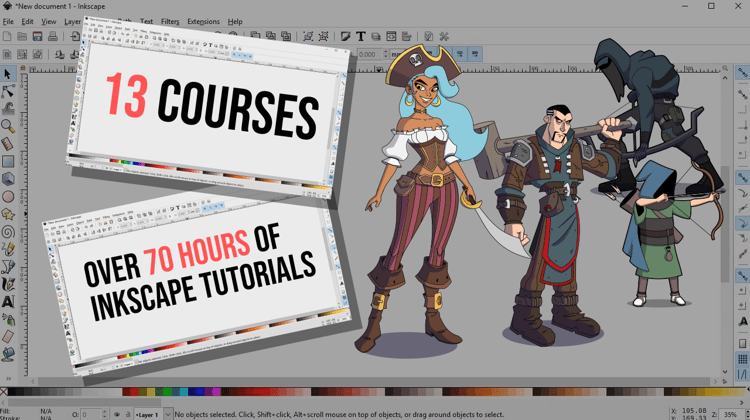Save the document with floppy icon
750x420 pixels.
point(37,36)
